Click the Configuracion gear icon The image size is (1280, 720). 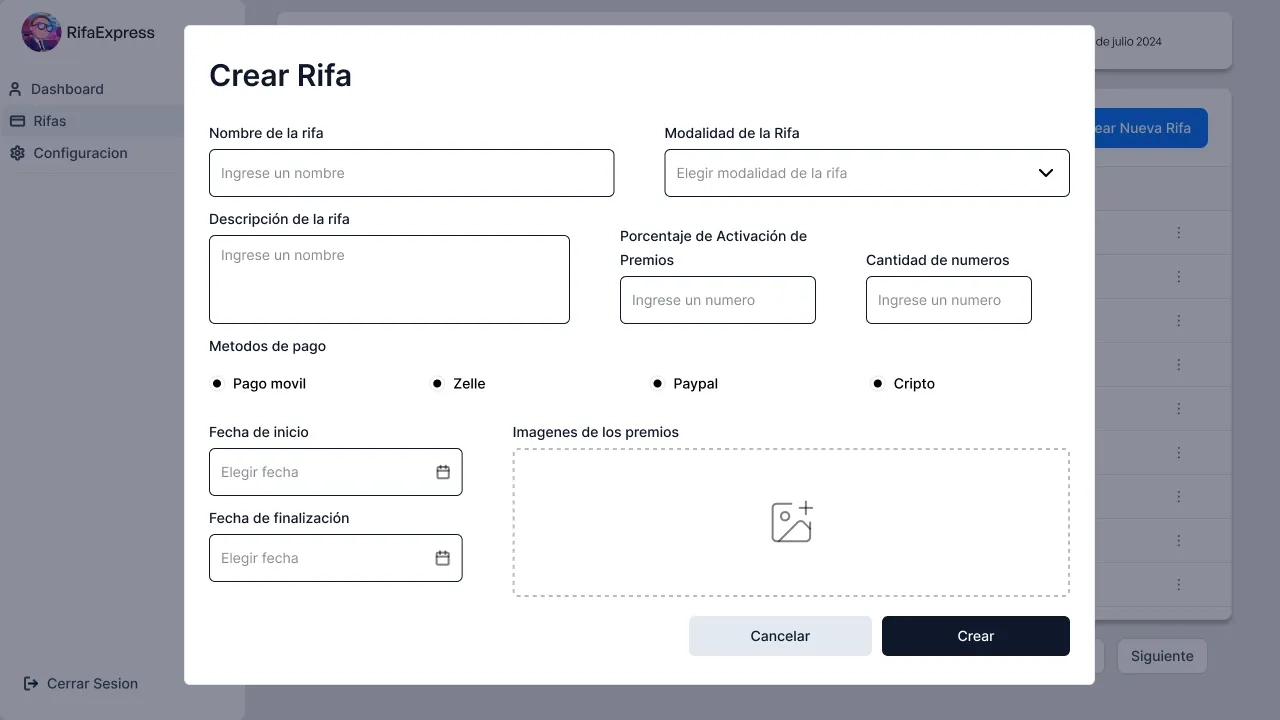[x=15, y=153]
